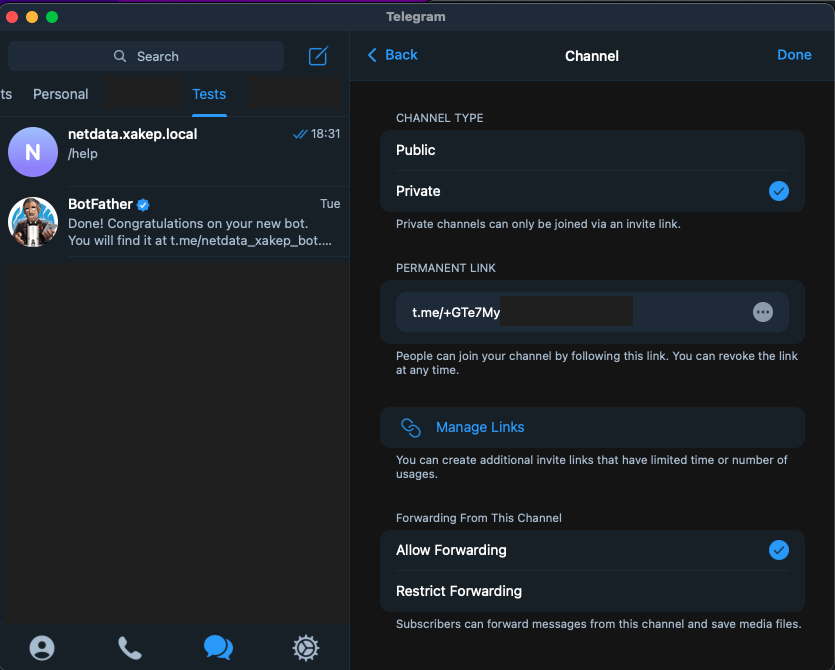Click the 'Done! Congratulations' message preview
The width and height of the screenshot is (835, 670).
click(200, 232)
